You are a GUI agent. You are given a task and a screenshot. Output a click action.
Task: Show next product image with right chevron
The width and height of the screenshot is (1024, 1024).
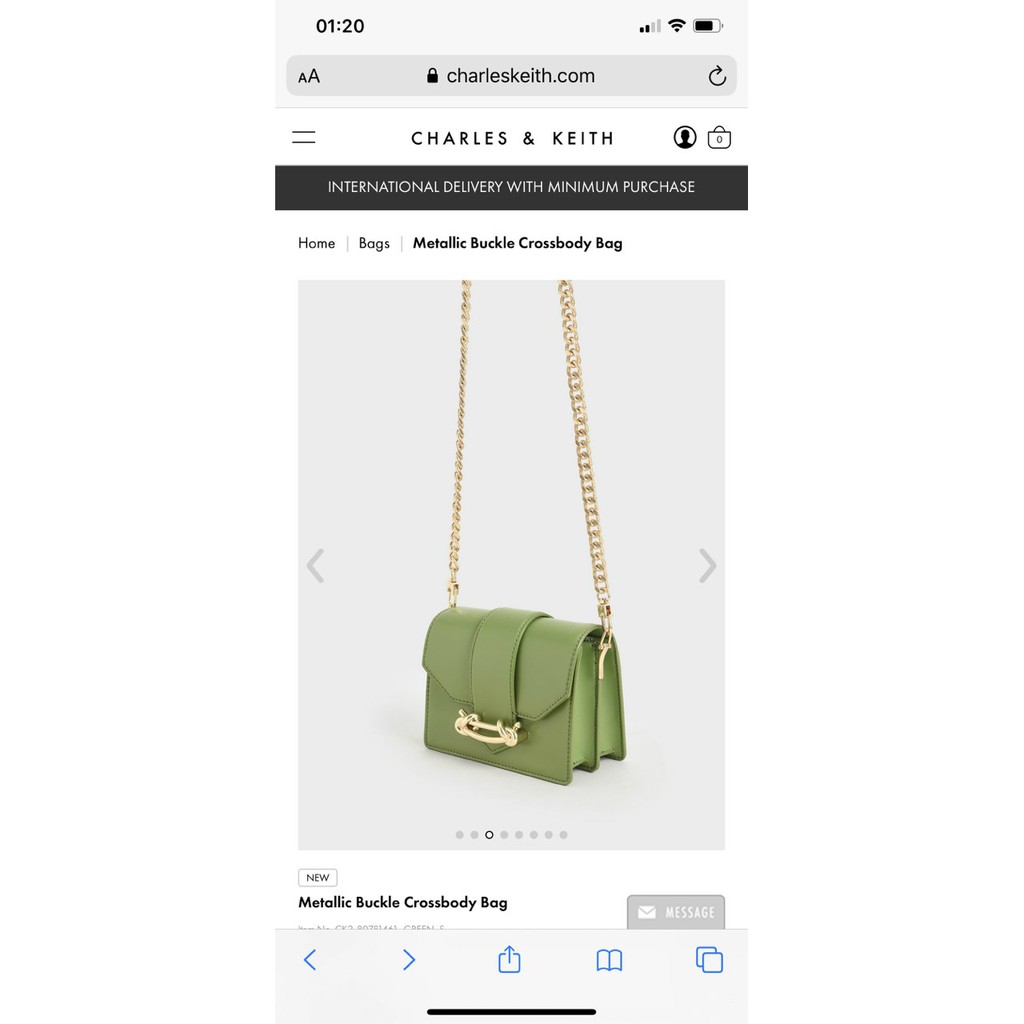[707, 565]
